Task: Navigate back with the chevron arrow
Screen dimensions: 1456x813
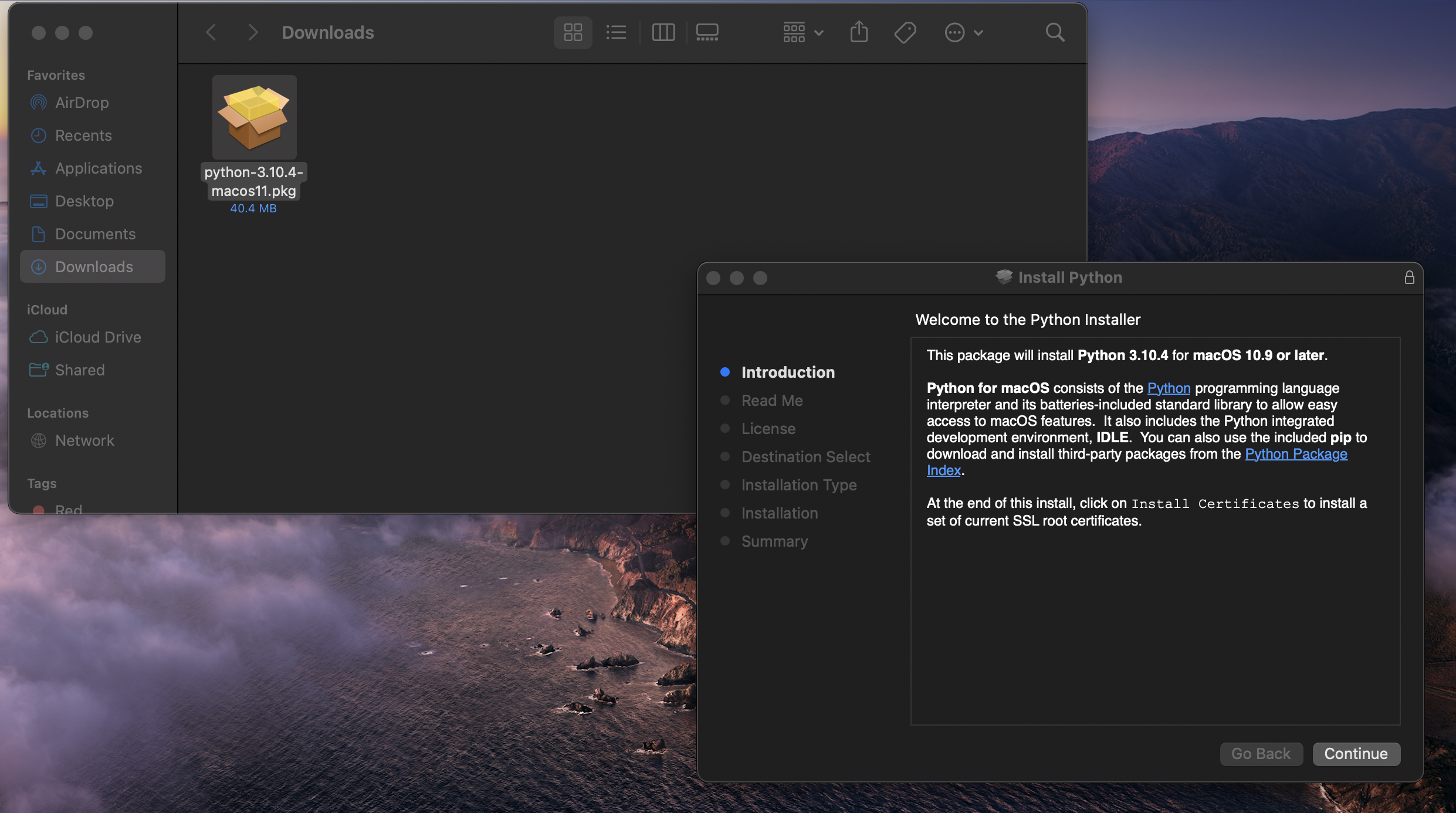Action: [211, 32]
